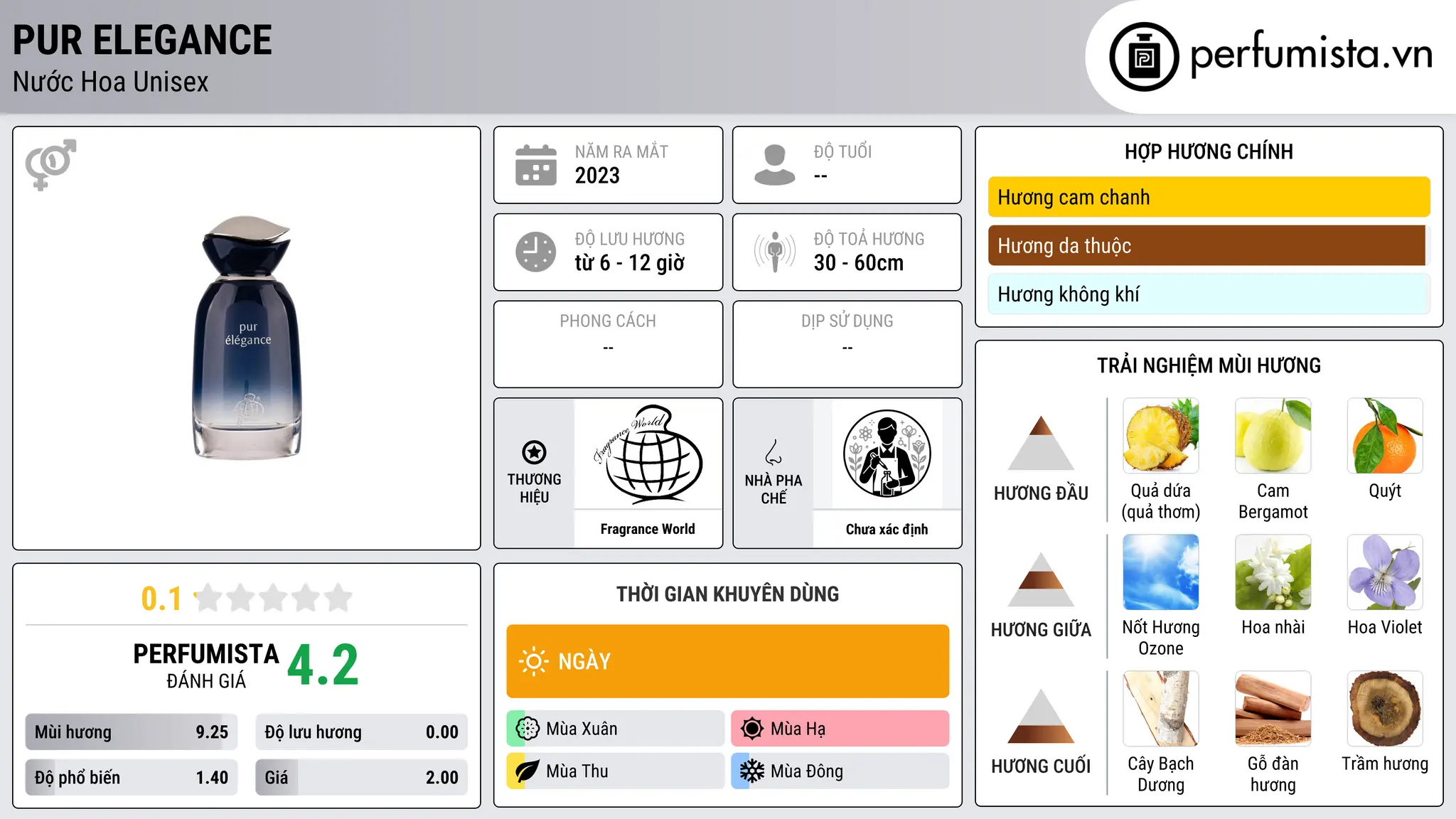
Task: Click the TRẢI NGHIỆM MÙI HƯƠNG heading
Action: pos(1209,365)
